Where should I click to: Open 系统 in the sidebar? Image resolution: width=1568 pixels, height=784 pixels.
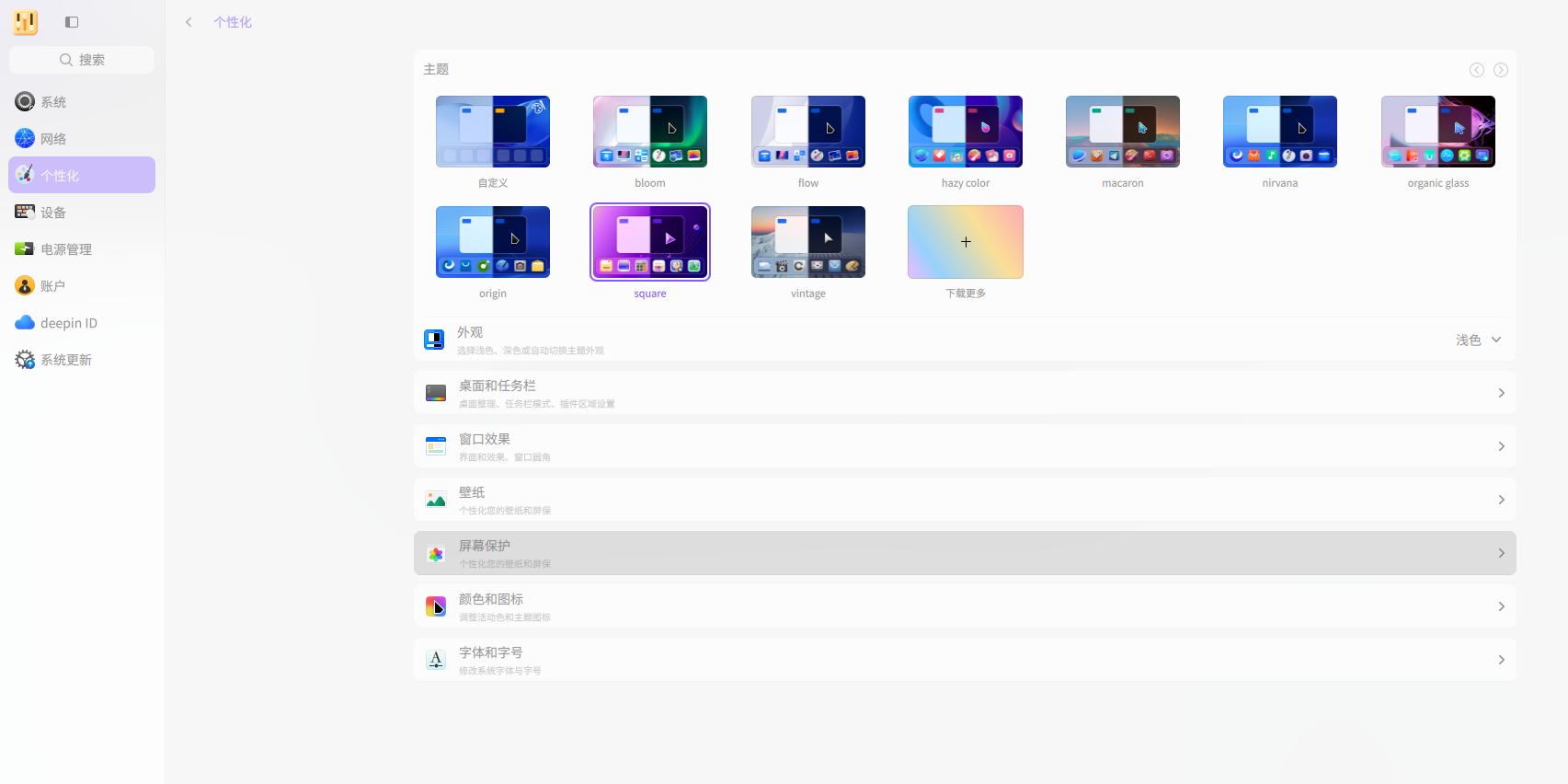82,101
